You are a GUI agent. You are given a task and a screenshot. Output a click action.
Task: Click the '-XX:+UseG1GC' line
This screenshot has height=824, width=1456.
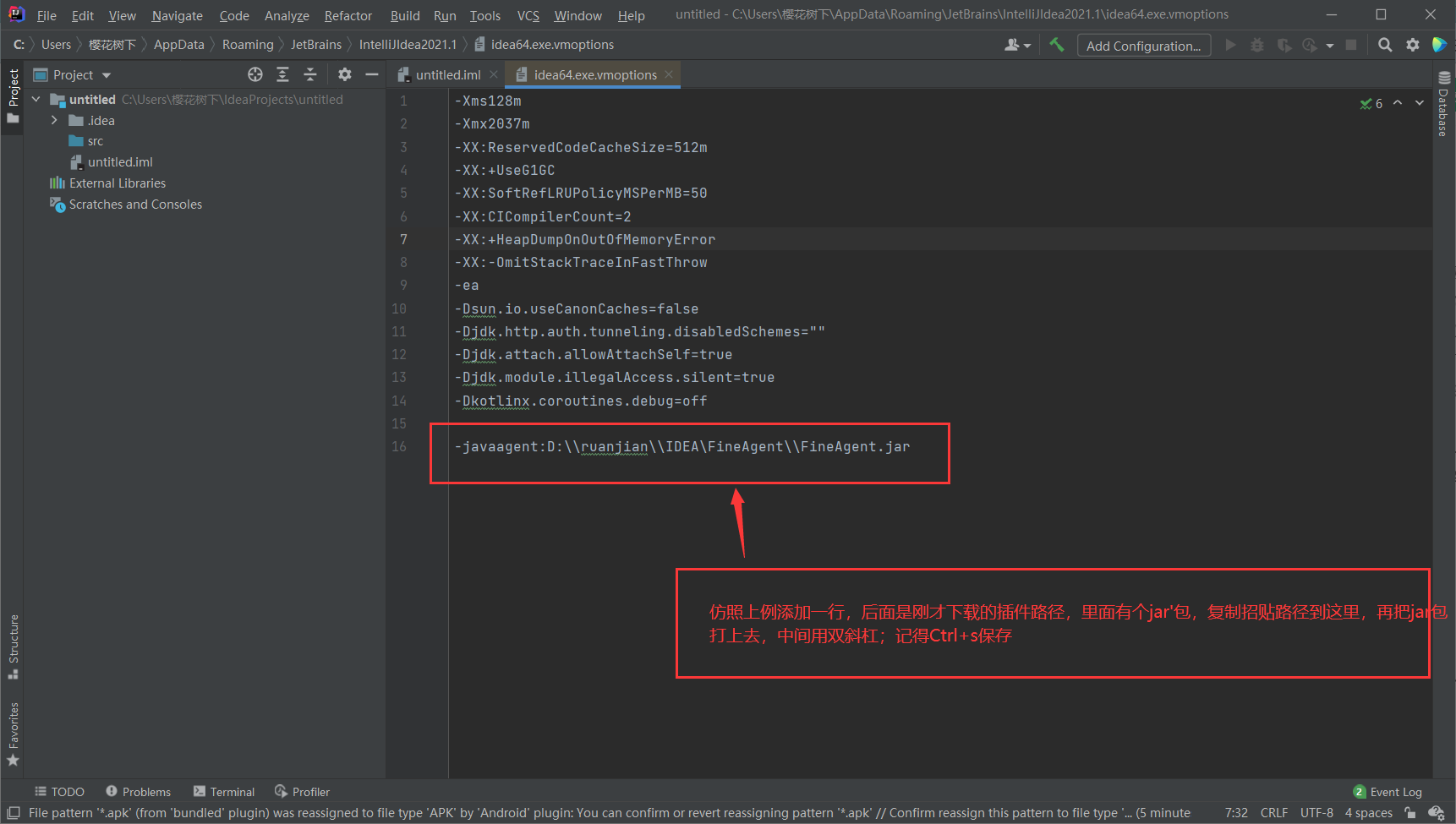(505, 170)
